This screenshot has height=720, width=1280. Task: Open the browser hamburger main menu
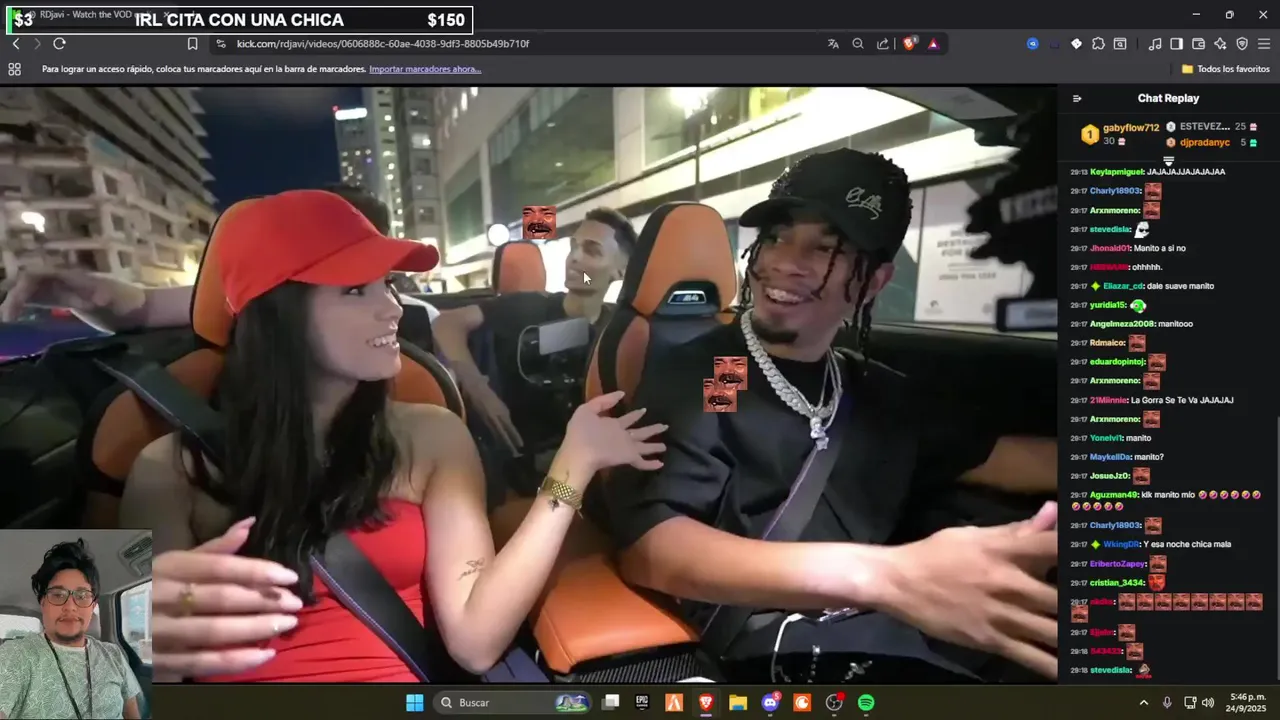[1264, 44]
